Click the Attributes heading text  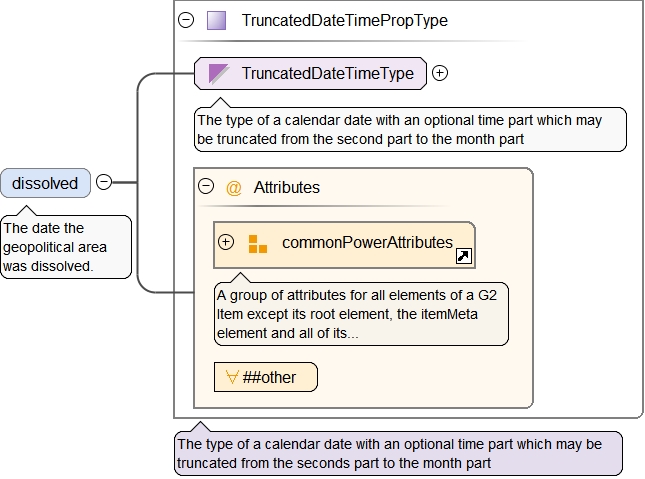click(286, 187)
